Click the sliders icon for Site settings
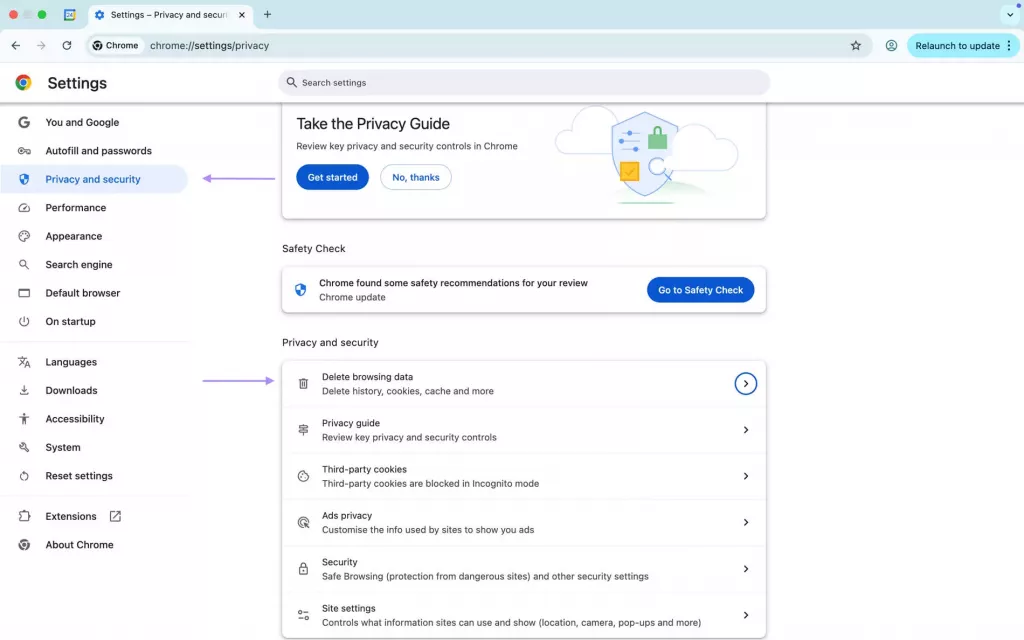The width and height of the screenshot is (1024, 640). [303, 615]
